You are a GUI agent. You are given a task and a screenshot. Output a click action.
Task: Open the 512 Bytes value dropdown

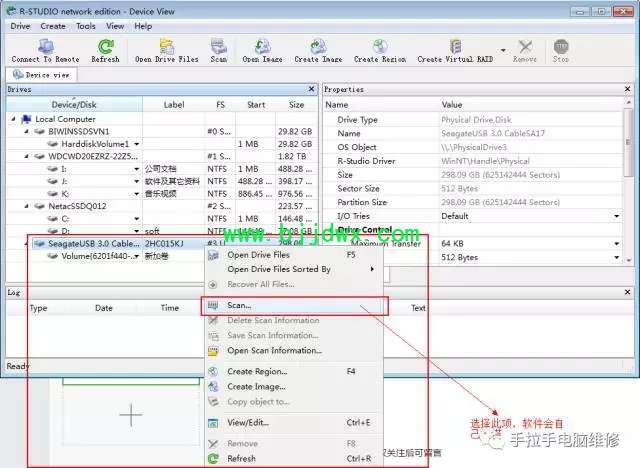tap(616, 257)
